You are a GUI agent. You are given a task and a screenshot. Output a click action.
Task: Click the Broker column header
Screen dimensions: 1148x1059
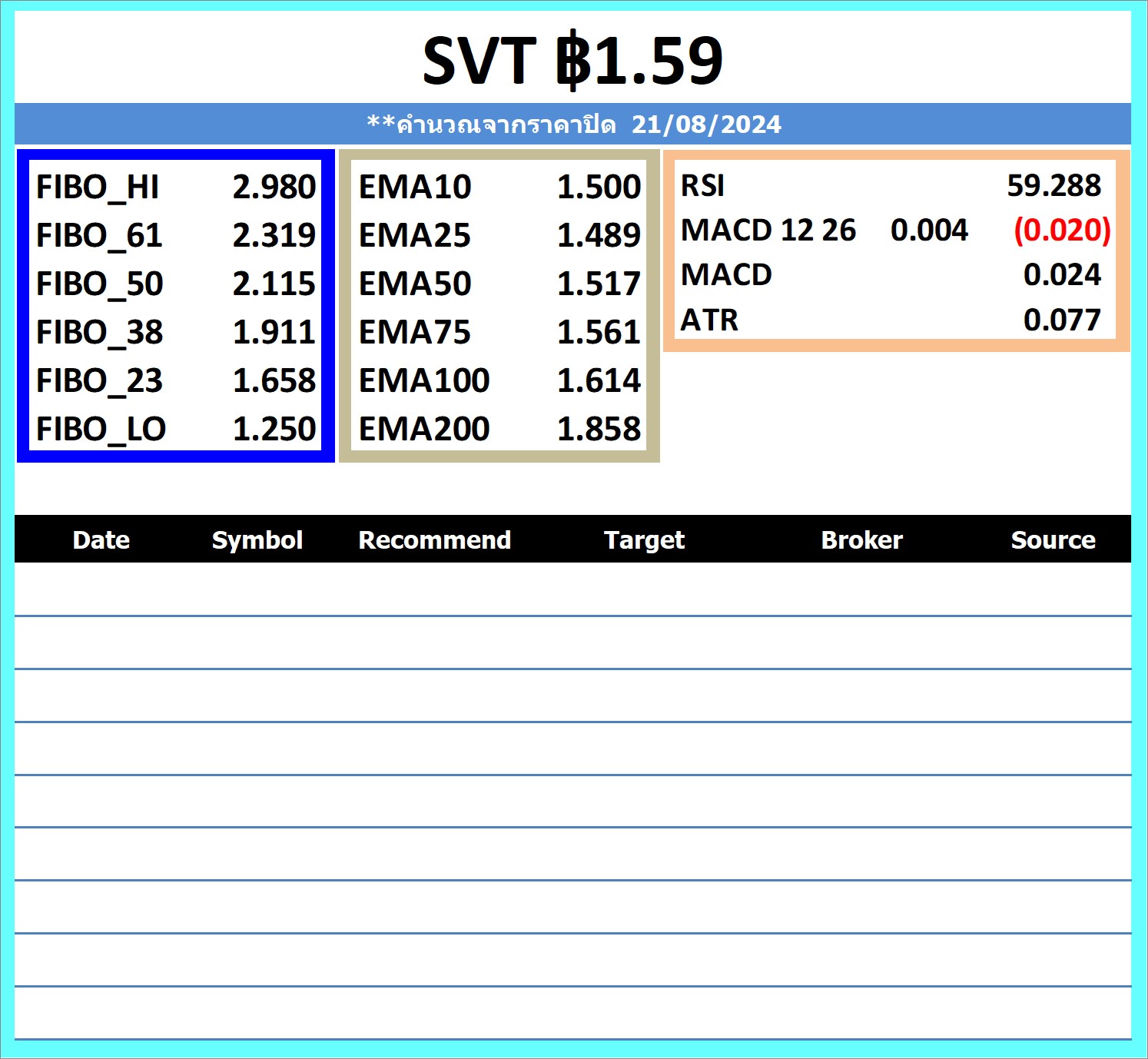point(861,539)
